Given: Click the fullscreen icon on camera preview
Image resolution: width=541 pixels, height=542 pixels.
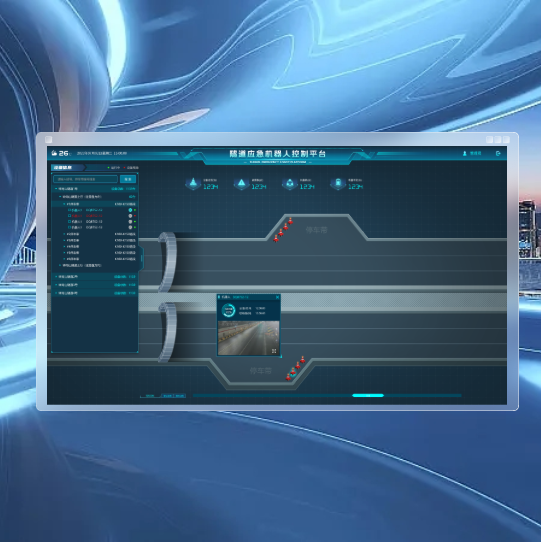Looking at the screenshot, I should click(x=274, y=351).
